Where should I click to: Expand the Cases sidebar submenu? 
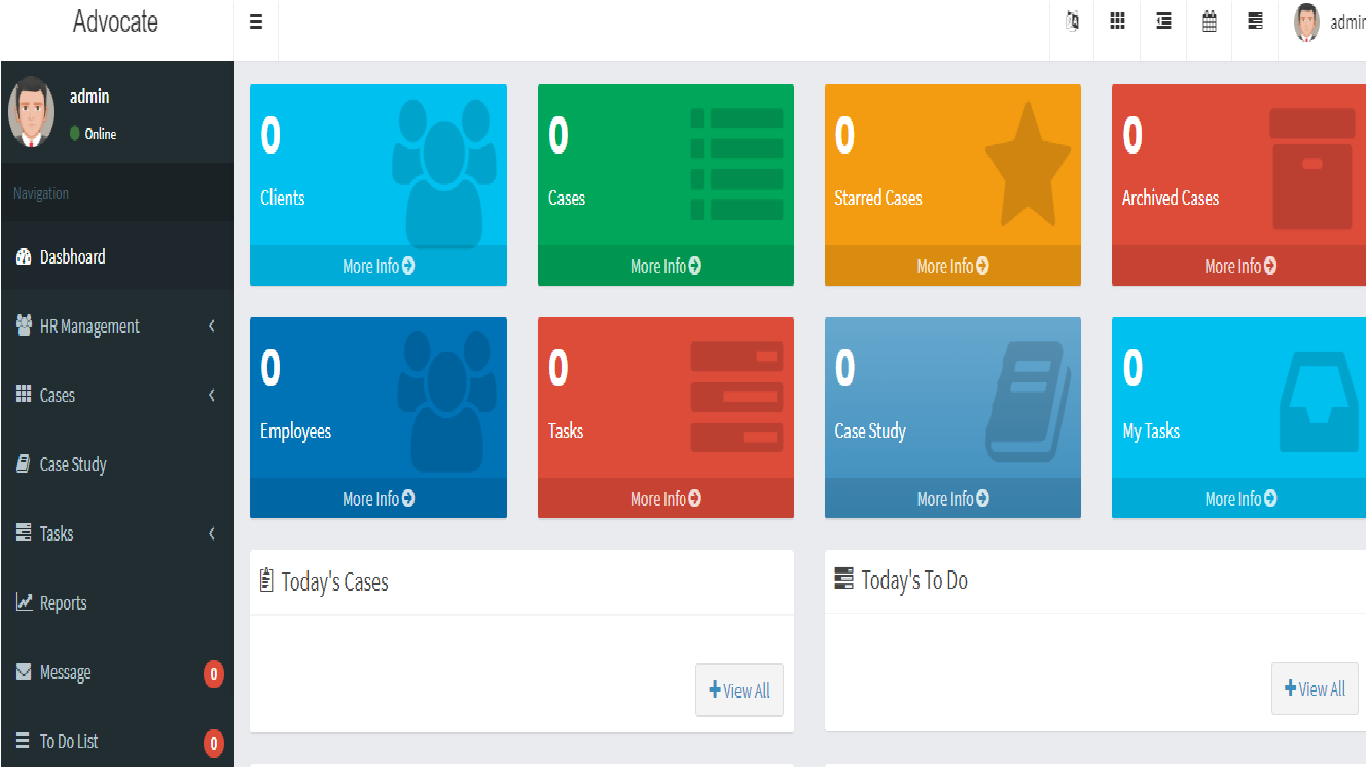116,395
